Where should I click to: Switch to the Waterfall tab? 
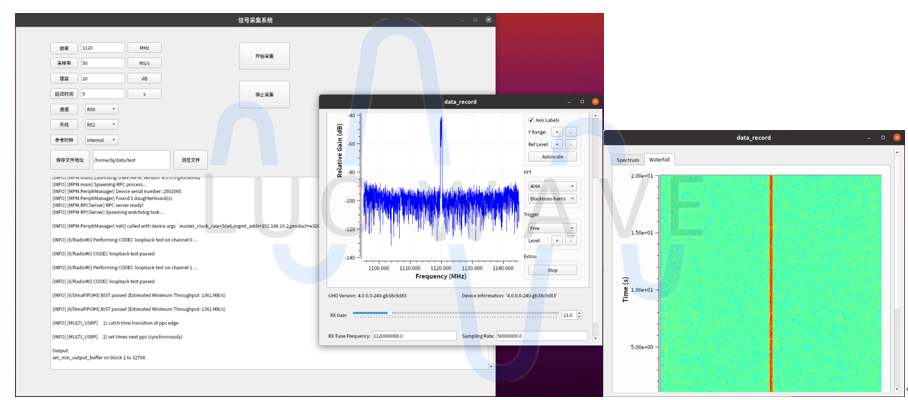point(659,159)
